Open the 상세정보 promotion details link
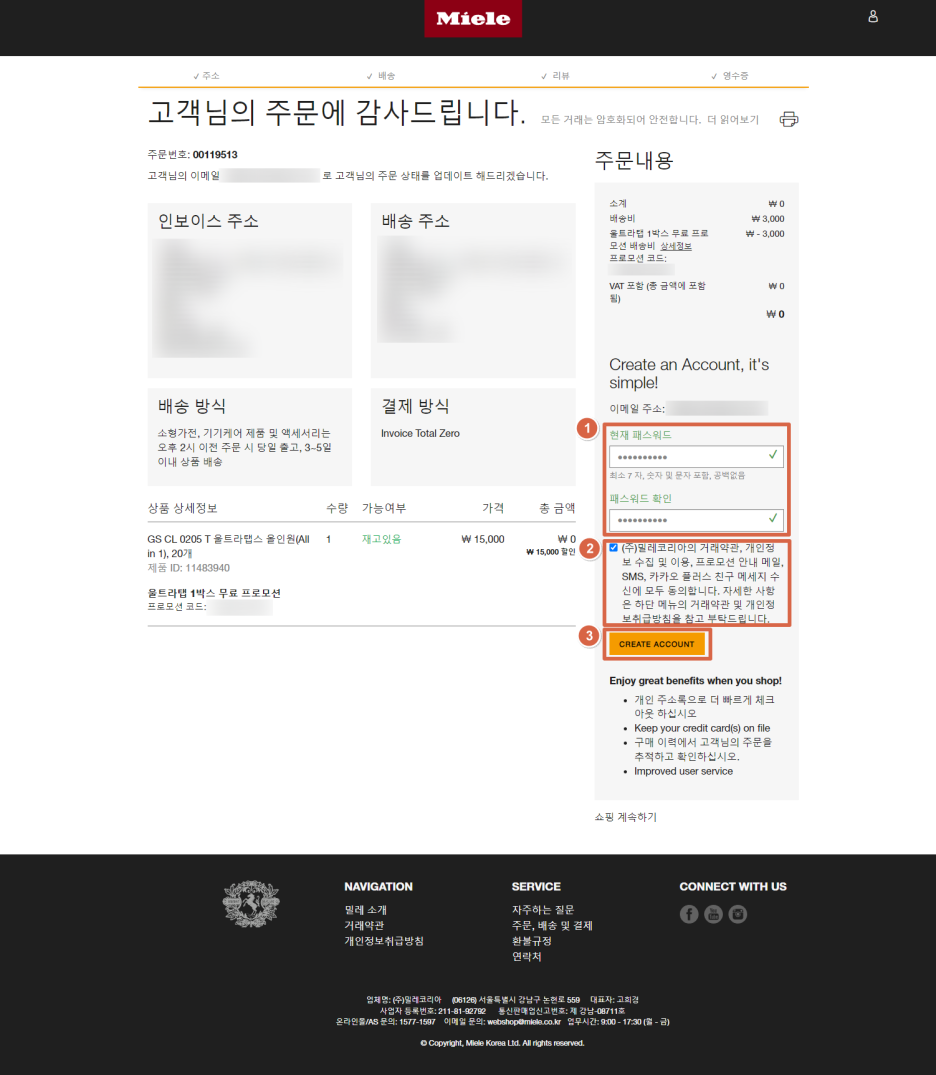 point(675,246)
